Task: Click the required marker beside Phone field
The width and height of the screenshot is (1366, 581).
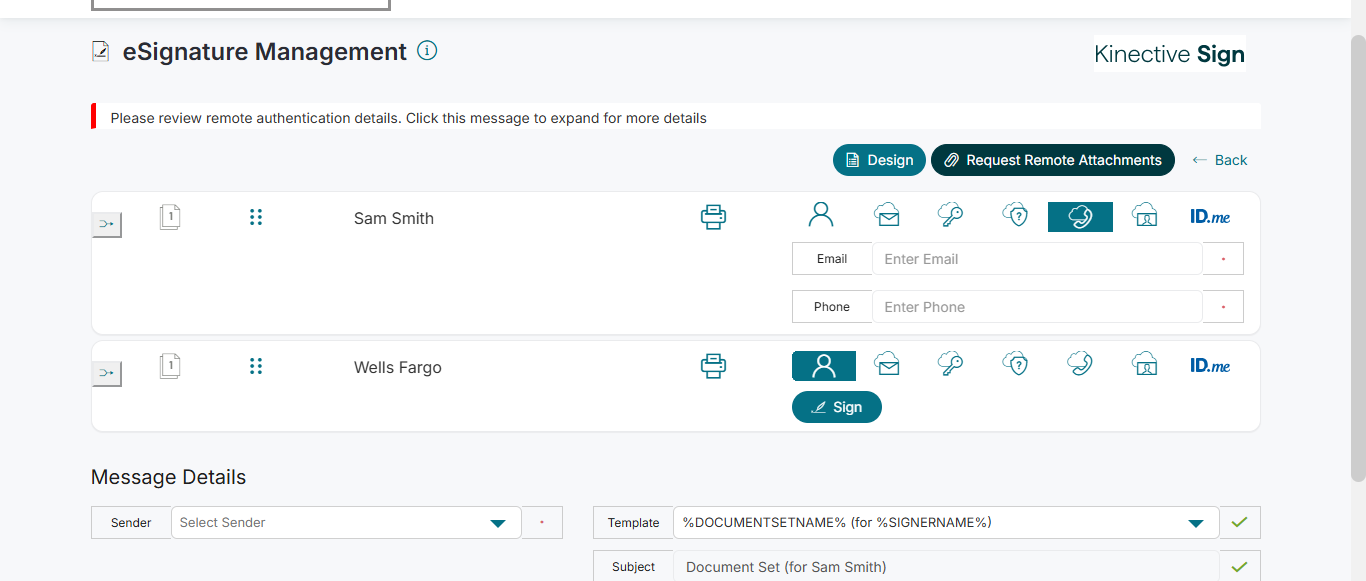Action: 1223,307
